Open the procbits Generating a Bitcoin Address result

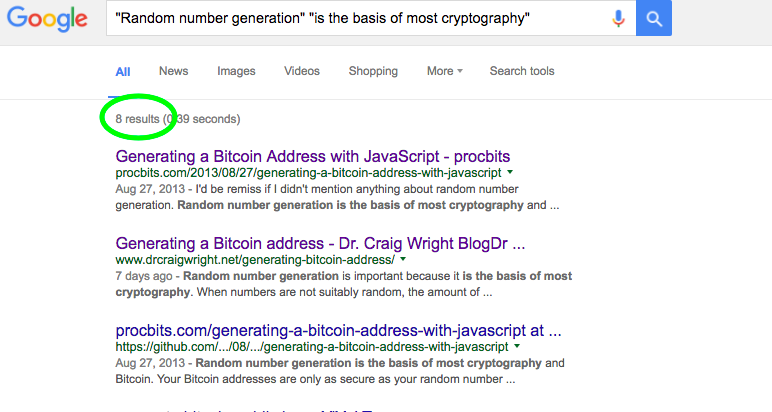click(313, 156)
